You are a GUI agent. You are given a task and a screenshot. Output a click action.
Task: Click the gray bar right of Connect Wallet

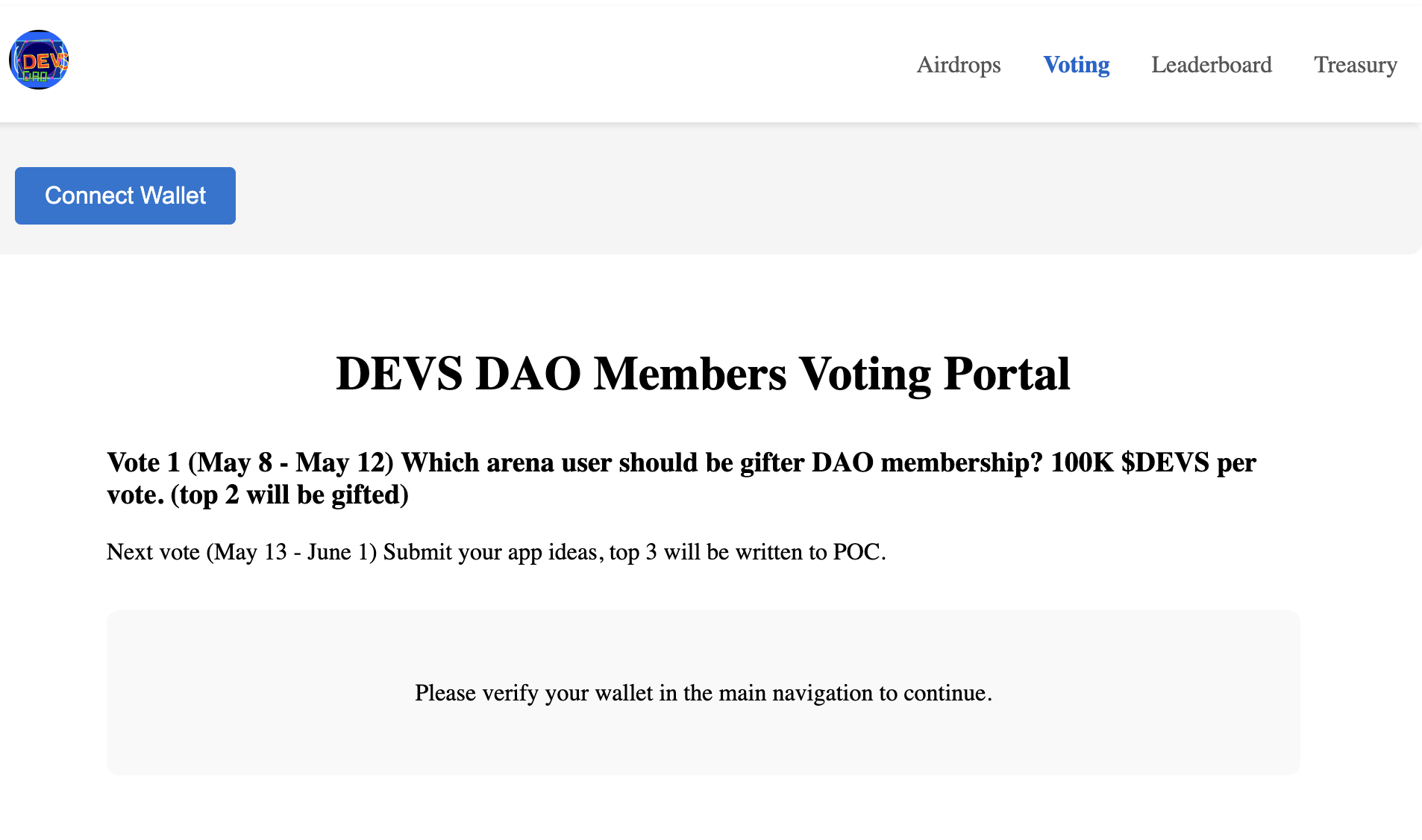click(x=821, y=195)
